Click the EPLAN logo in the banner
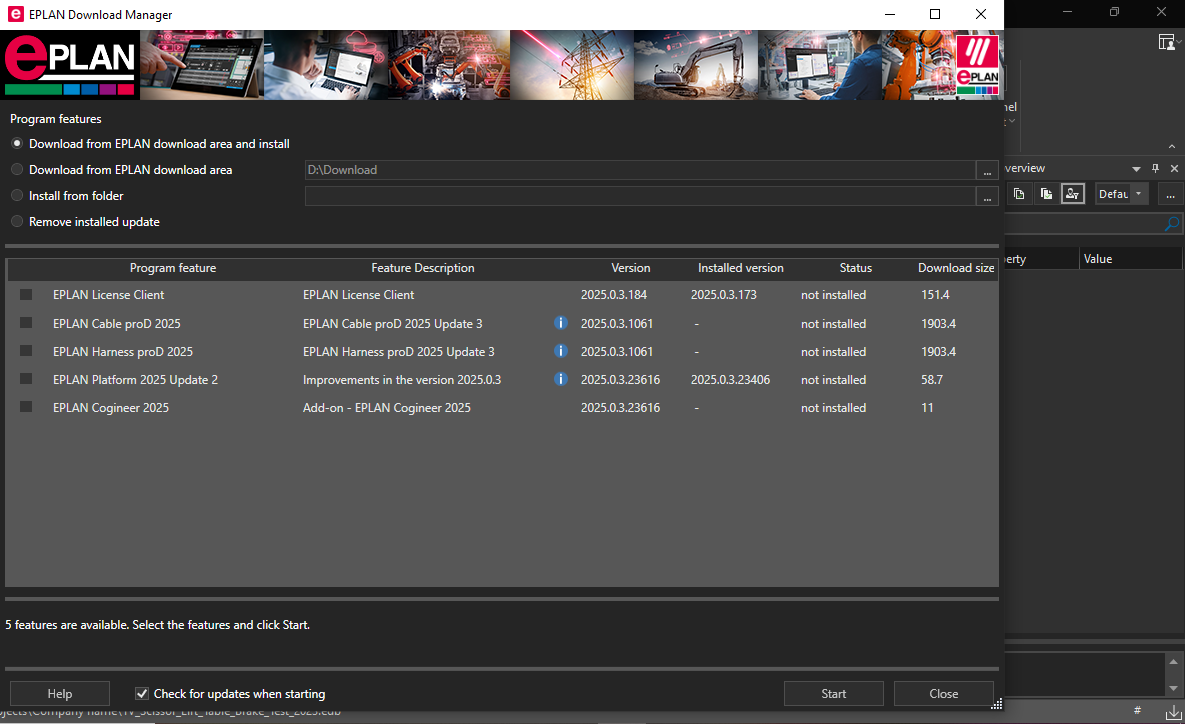 (70, 65)
